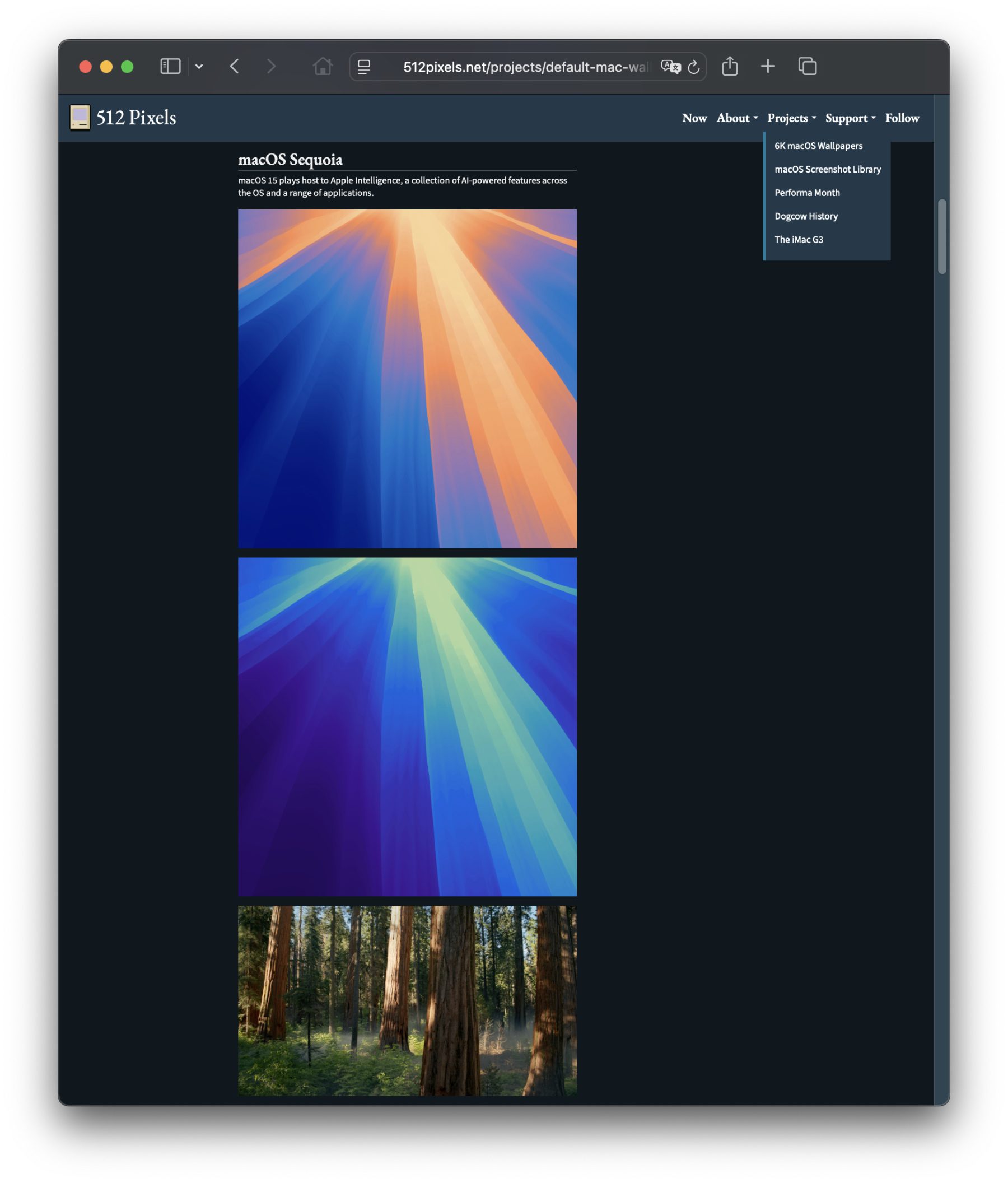Go forward with the forward arrow
This screenshot has height=1183, width=1008.
[271, 66]
